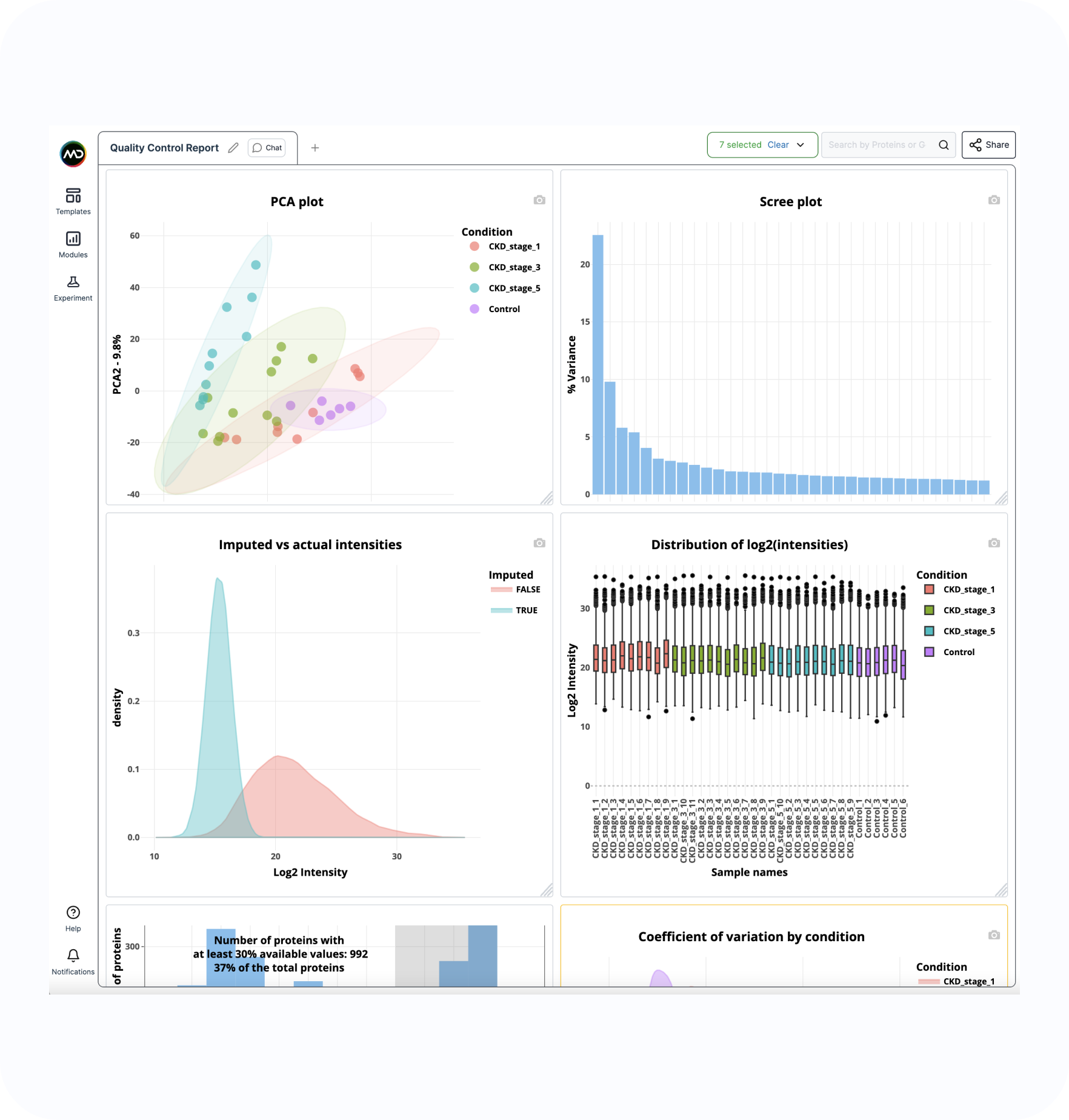
Task: Click the Scree plot resize handle
Action: pyautogui.click(x=1001, y=498)
